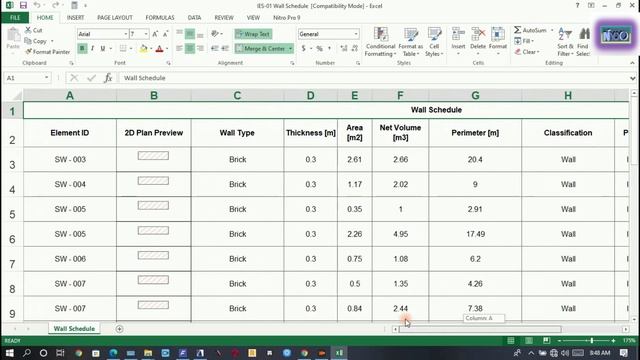The image size is (640, 360).
Task: Align text to the right
Action: click(200, 49)
